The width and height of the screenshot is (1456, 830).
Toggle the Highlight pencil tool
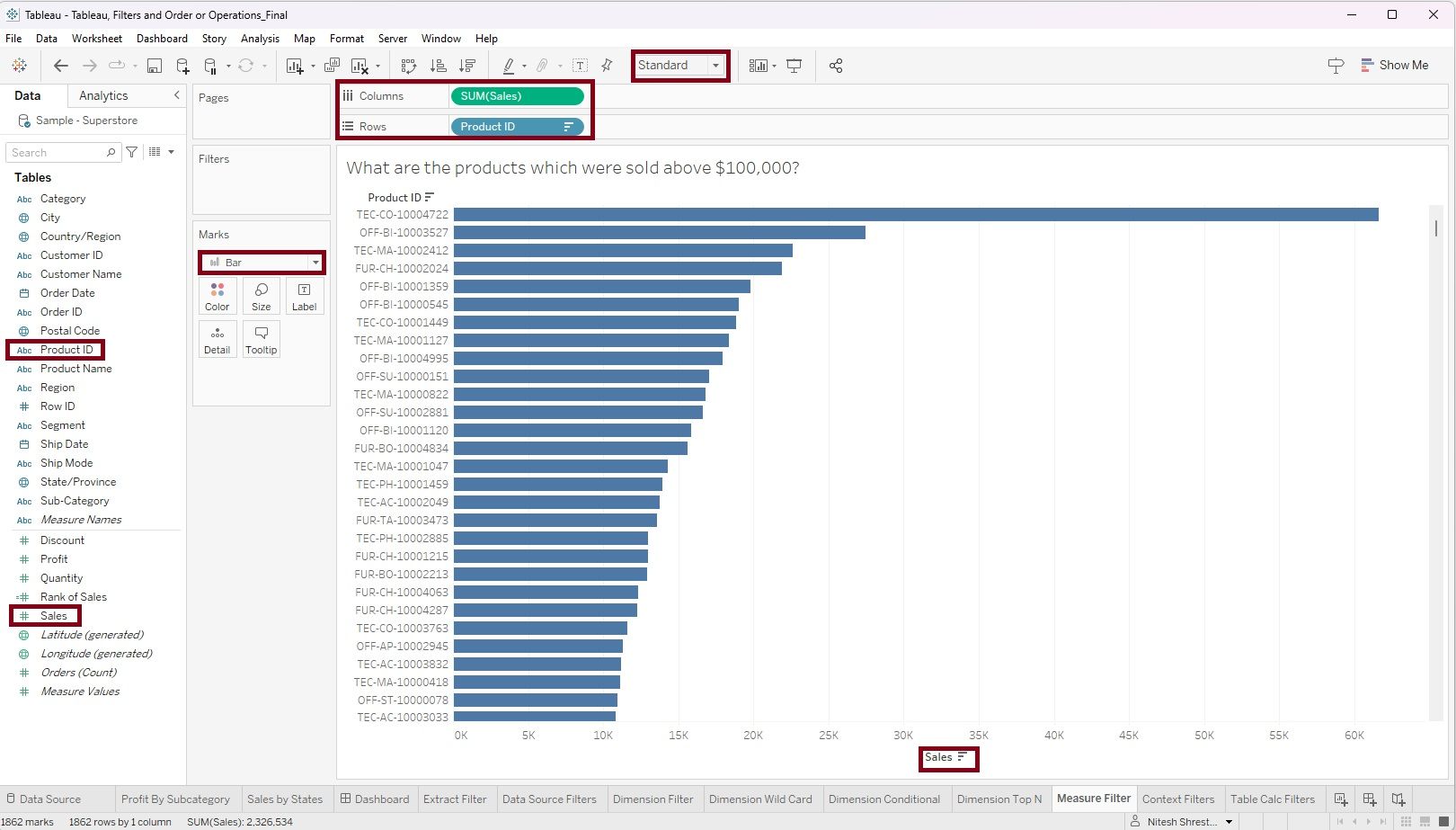[510, 65]
